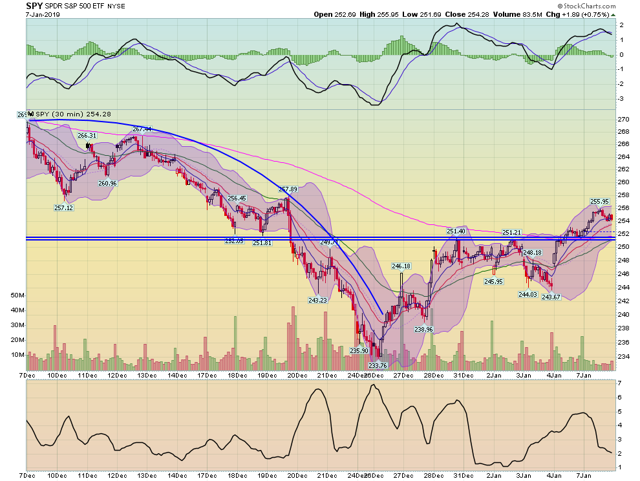
Task: Click the 235.90 price annotation
Action: pos(359,350)
